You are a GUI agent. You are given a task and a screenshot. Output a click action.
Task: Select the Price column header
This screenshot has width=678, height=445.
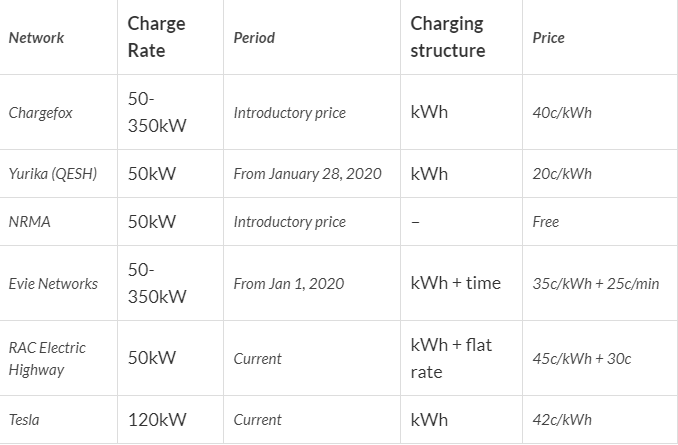[548, 38]
